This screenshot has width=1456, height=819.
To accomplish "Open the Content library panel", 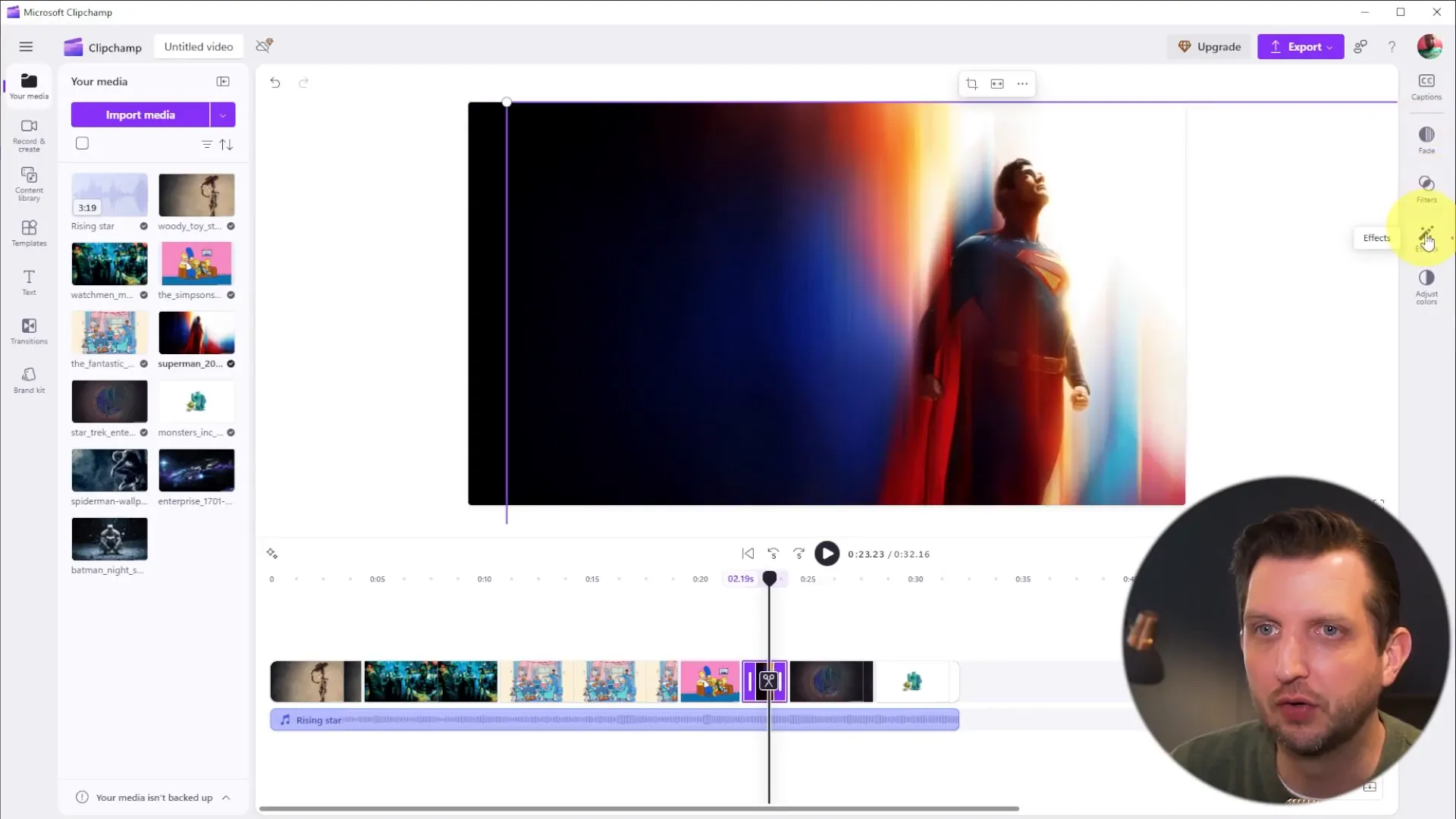I will (29, 184).
